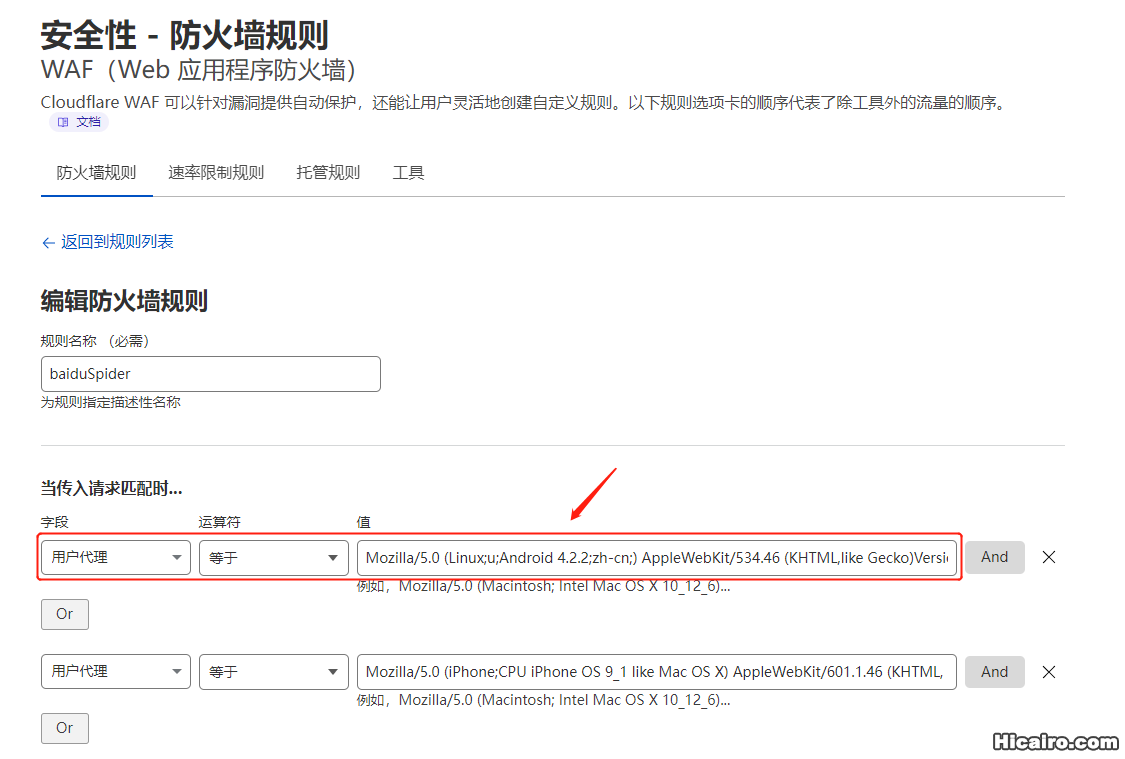Click the back arrow icon beside 返回到规则列表
Viewport: 1125px width, 759px height.
click(x=48, y=243)
